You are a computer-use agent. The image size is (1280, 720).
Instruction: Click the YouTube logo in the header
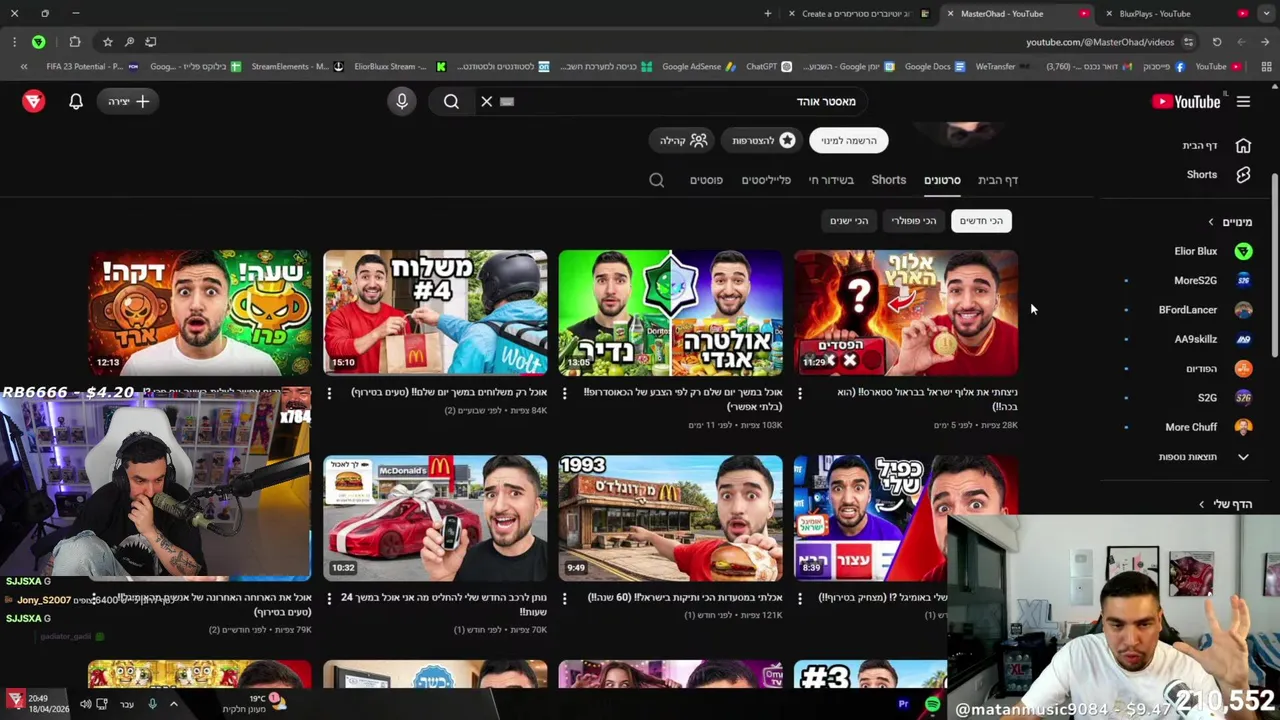tap(1186, 101)
